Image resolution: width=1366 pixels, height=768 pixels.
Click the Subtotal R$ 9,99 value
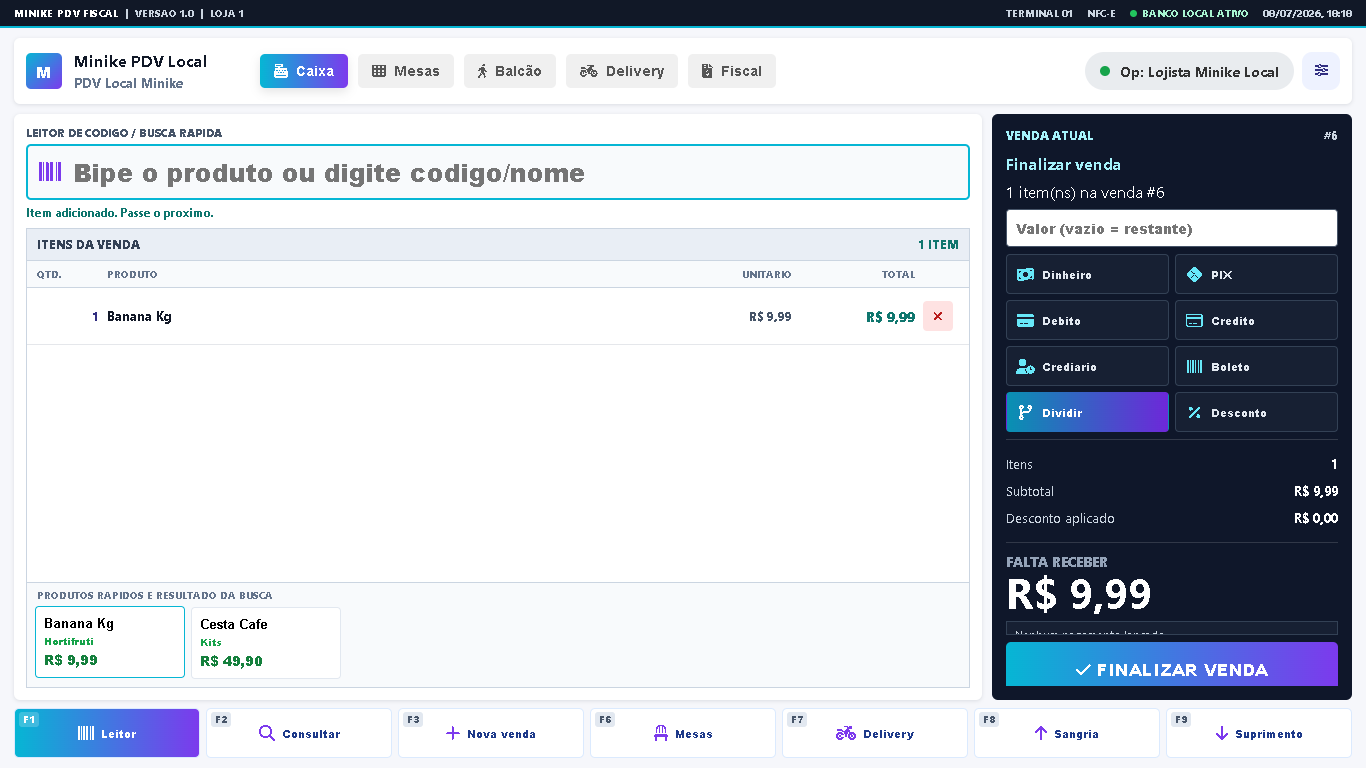(1316, 491)
